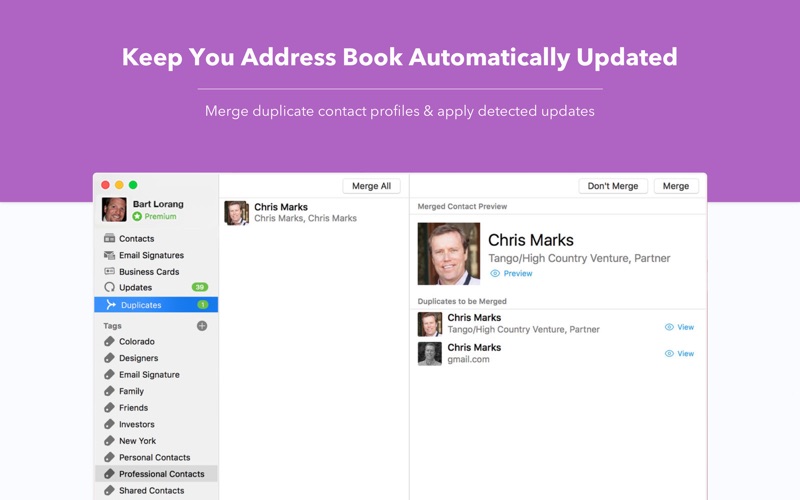Click the Colorado tag icon

[109, 342]
